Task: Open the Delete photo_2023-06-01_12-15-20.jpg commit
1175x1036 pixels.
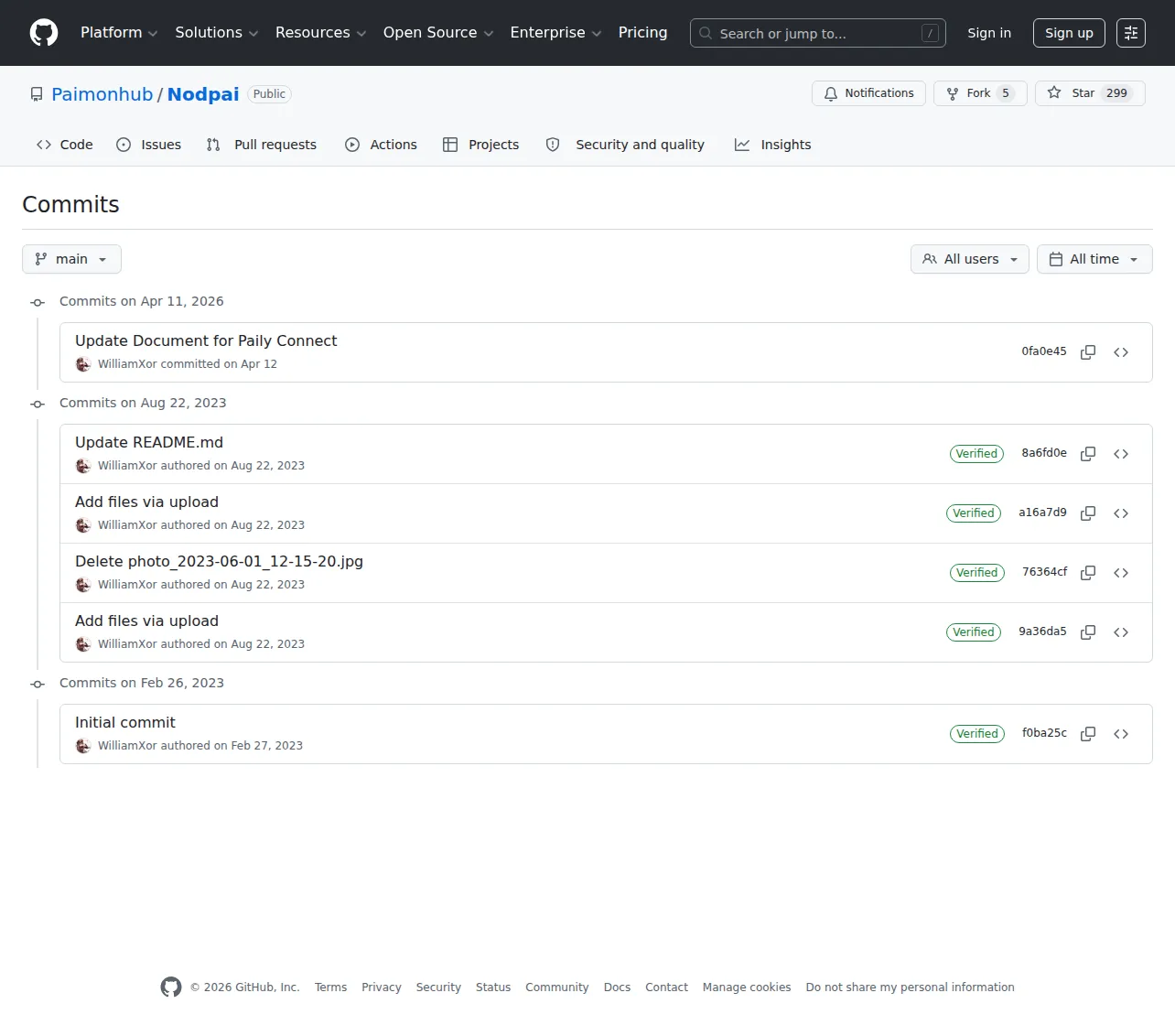Action: coord(219,561)
